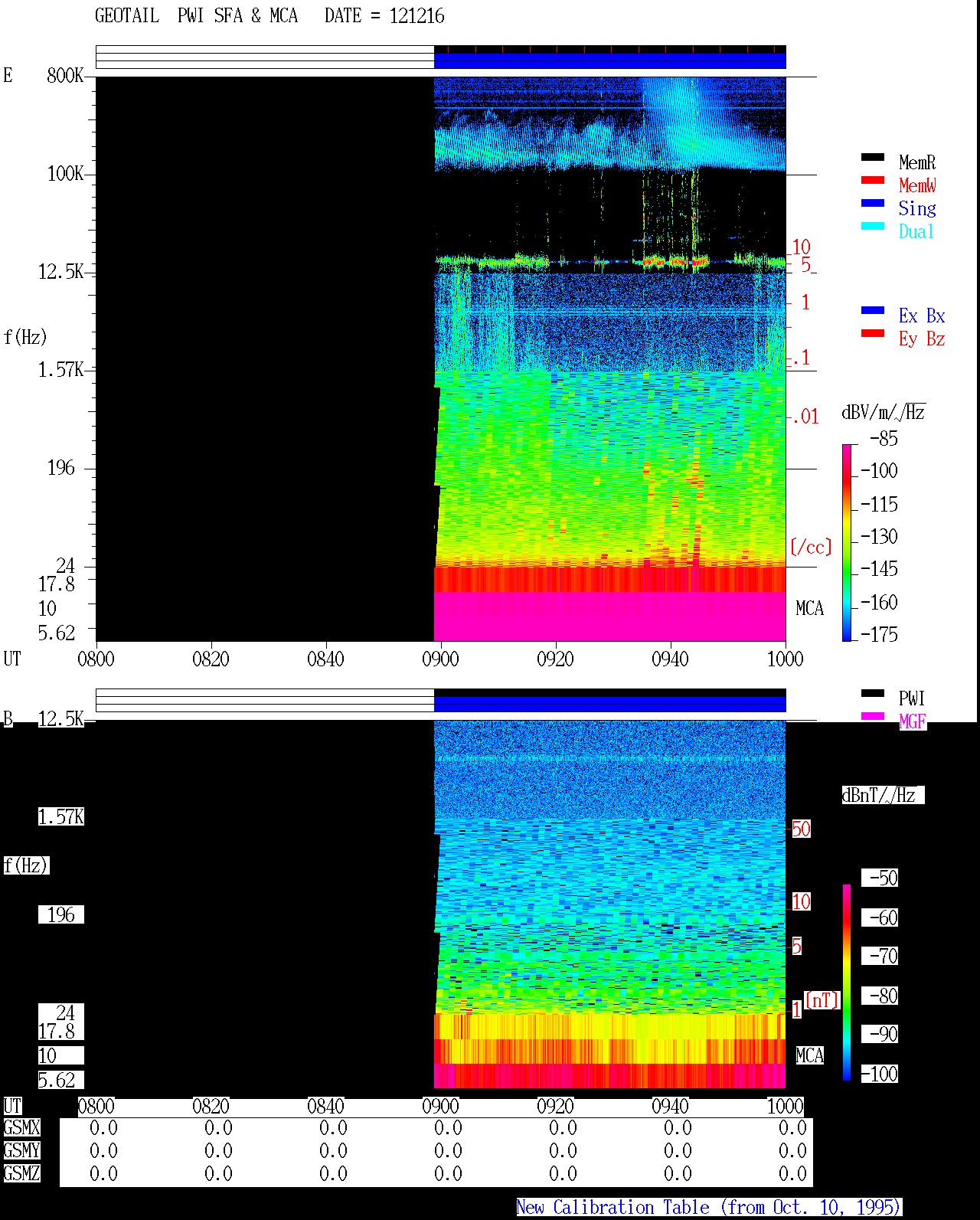Image resolution: width=980 pixels, height=1220 pixels.
Task: Select the 'MGF' legend label
Action: click(x=912, y=721)
